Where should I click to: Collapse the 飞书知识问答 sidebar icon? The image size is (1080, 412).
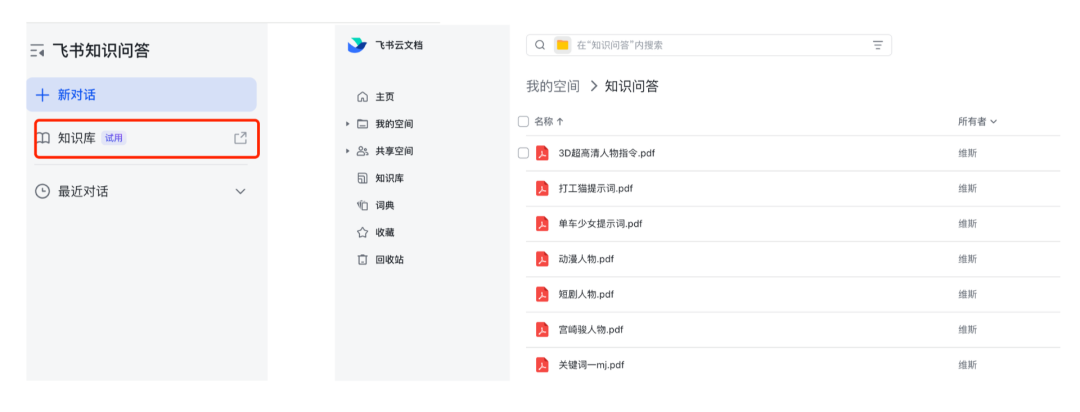pyautogui.click(x=37, y=50)
